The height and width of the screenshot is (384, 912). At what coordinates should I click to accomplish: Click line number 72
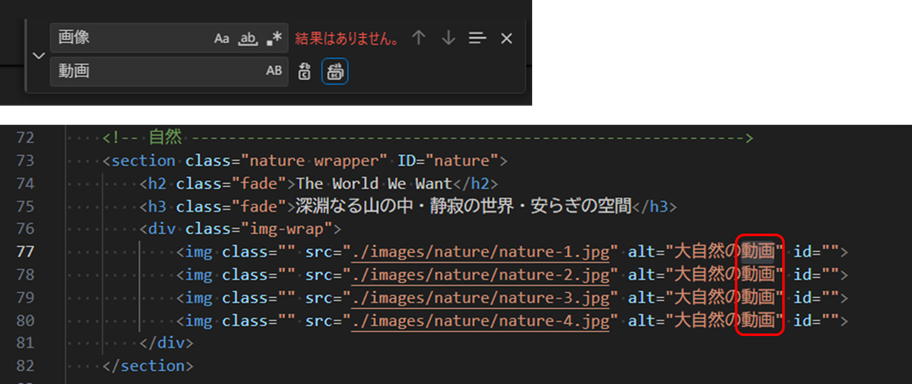pyautogui.click(x=25, y=138)
